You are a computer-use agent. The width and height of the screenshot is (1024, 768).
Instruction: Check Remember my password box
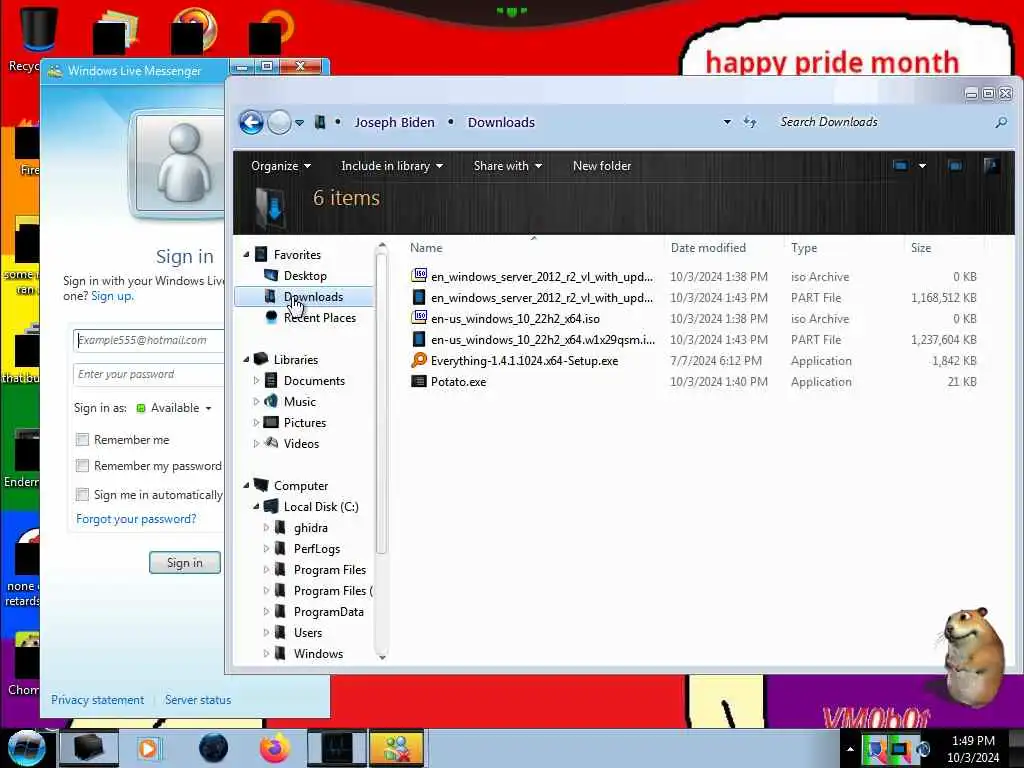click(82, 466)
